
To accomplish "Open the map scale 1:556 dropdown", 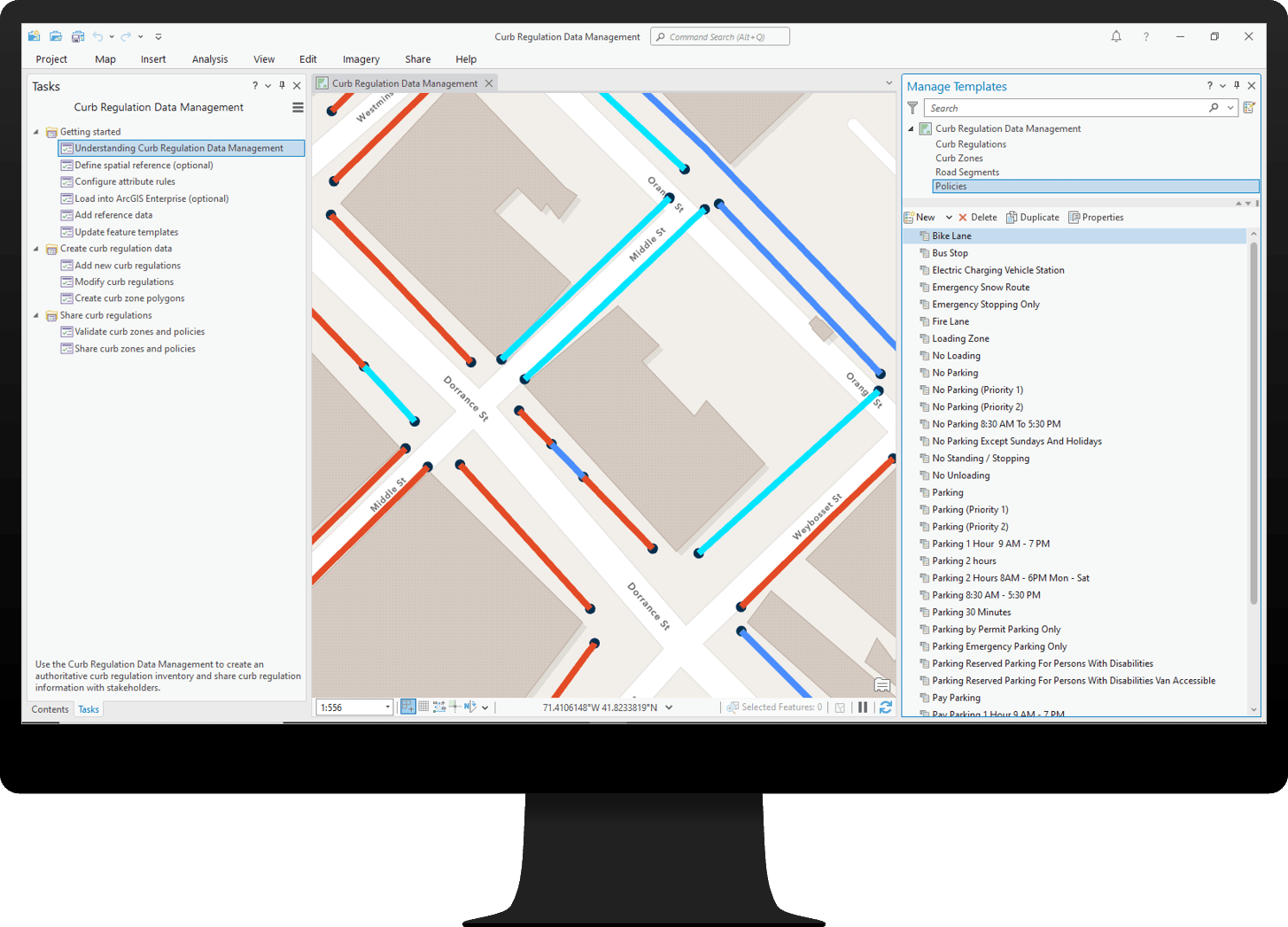I will 388,707.
